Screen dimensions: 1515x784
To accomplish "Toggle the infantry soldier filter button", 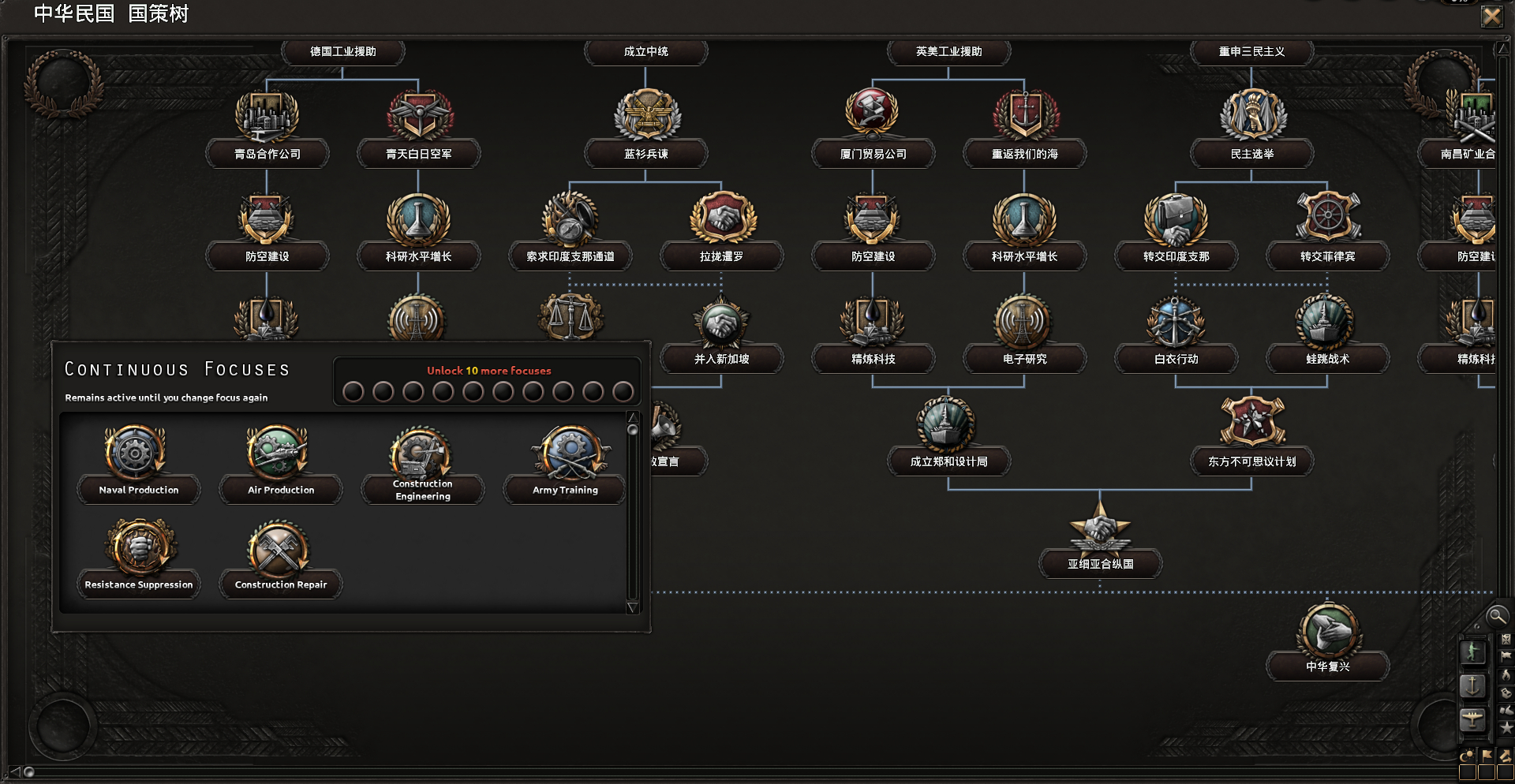I will coord(1472,652).
